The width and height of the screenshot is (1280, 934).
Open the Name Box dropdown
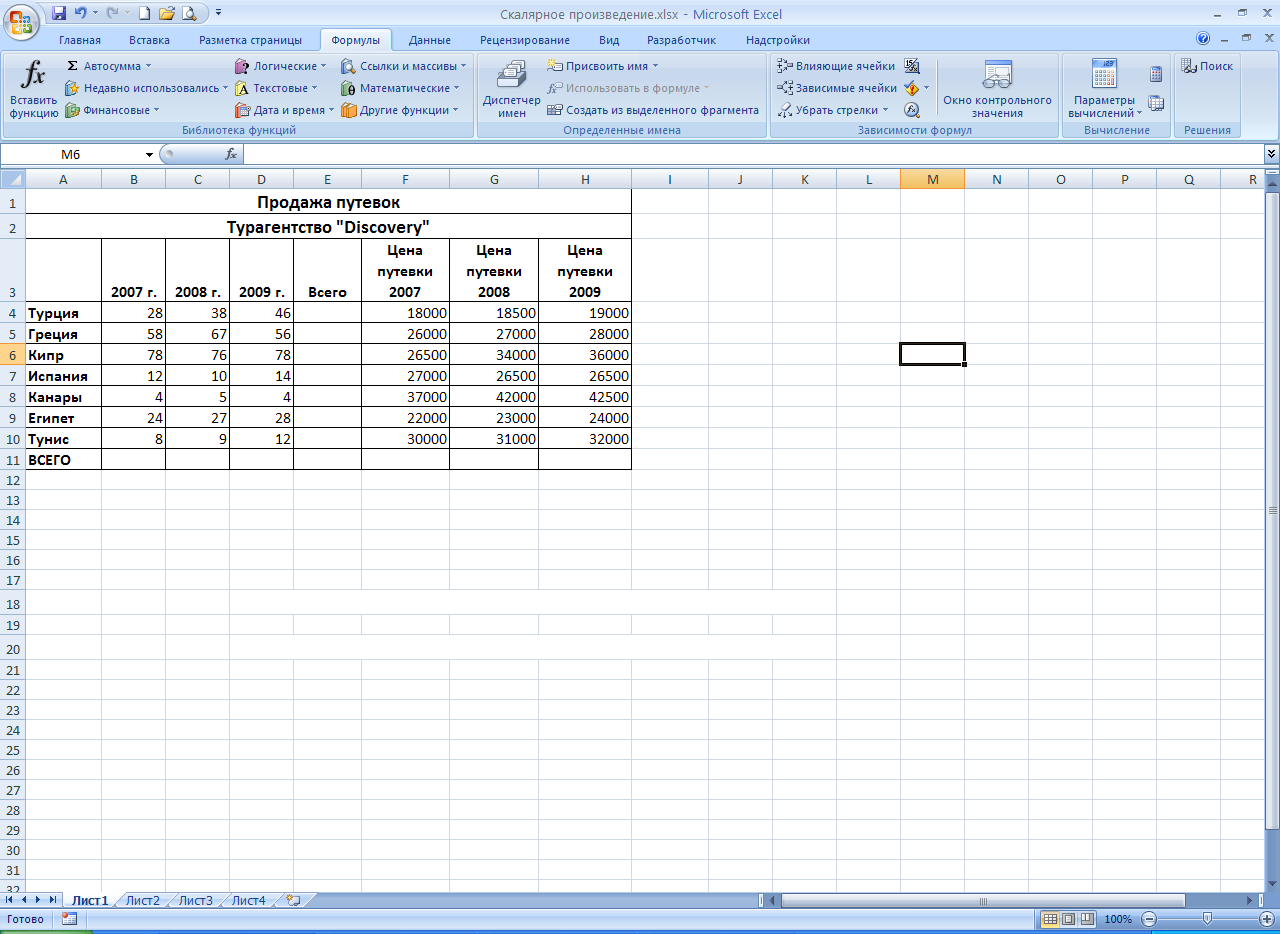click(x=150, y=154)
